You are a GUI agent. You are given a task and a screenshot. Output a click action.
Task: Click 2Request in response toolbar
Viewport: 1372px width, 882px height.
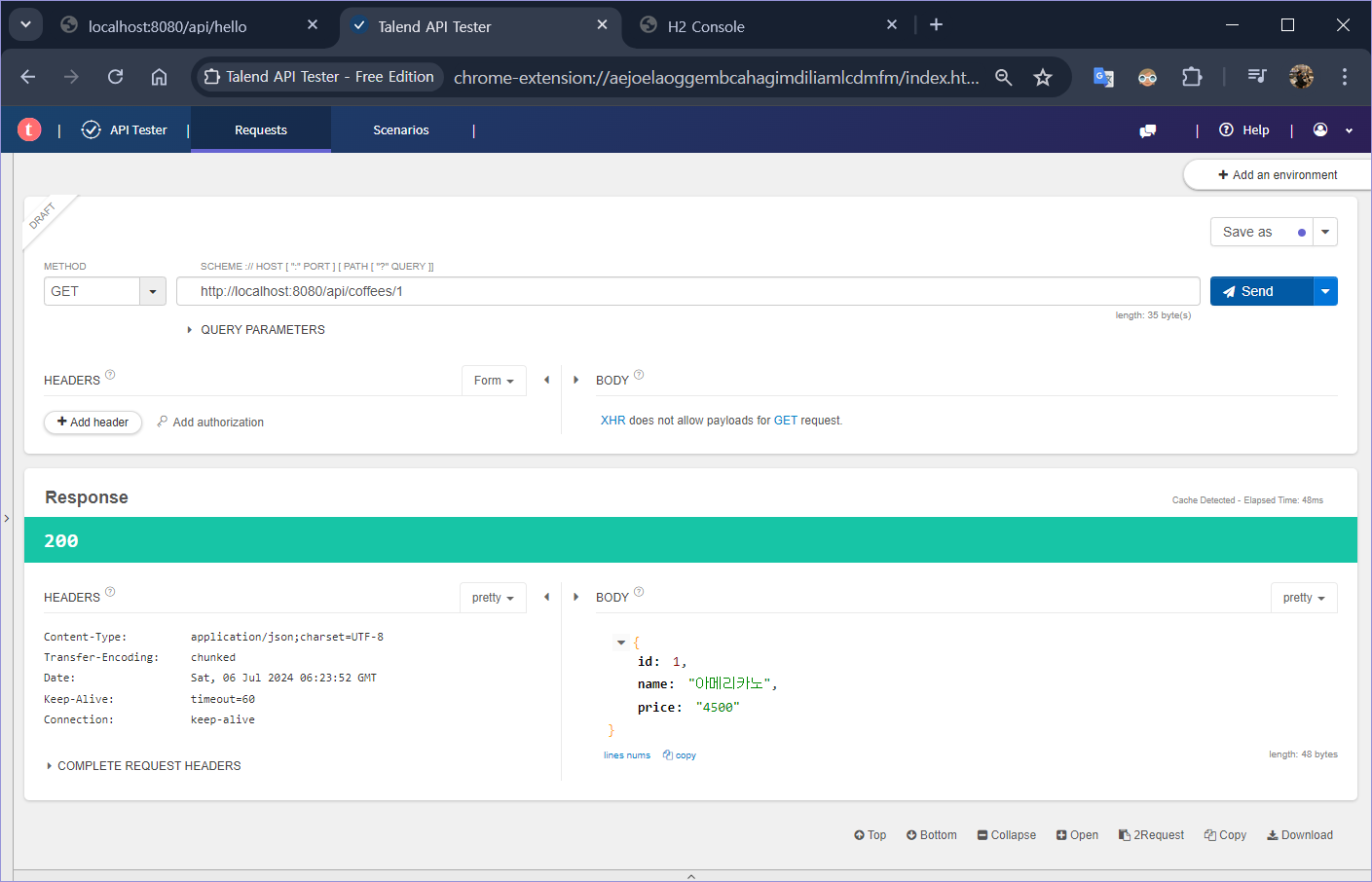pyautogui.click(x=1151, y=835)
